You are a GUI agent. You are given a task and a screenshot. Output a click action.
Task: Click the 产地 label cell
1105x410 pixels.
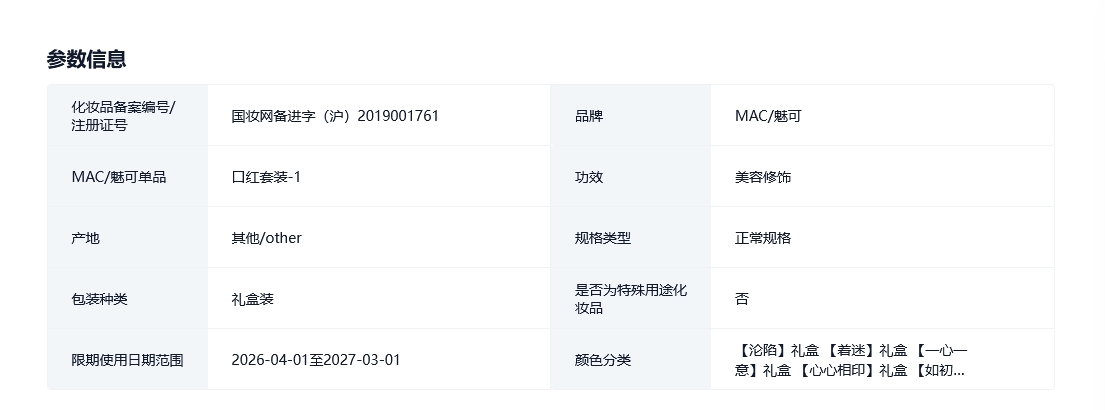pyautogui.click(x=86, y=238)
